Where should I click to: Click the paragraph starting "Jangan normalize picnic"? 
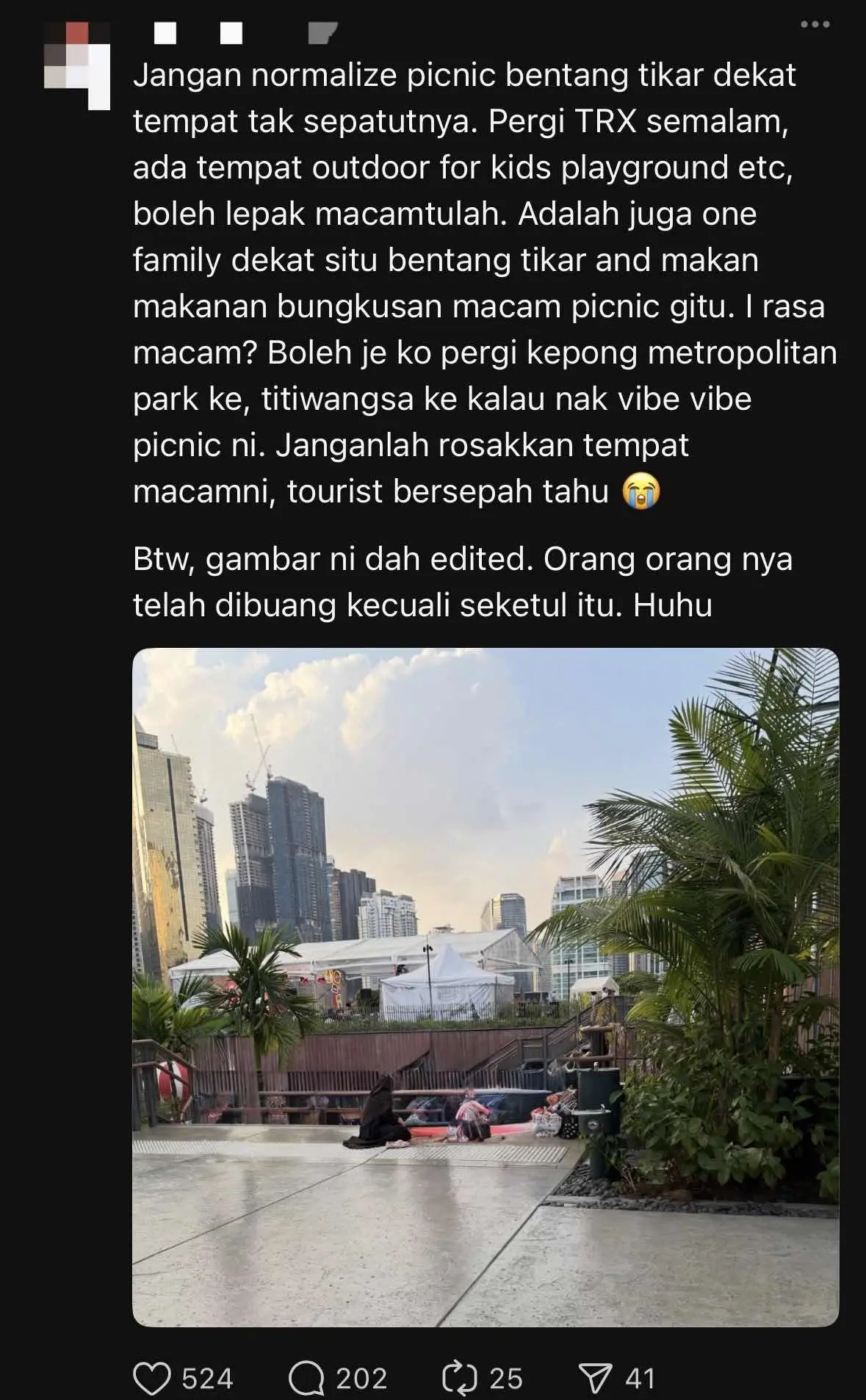485,284
